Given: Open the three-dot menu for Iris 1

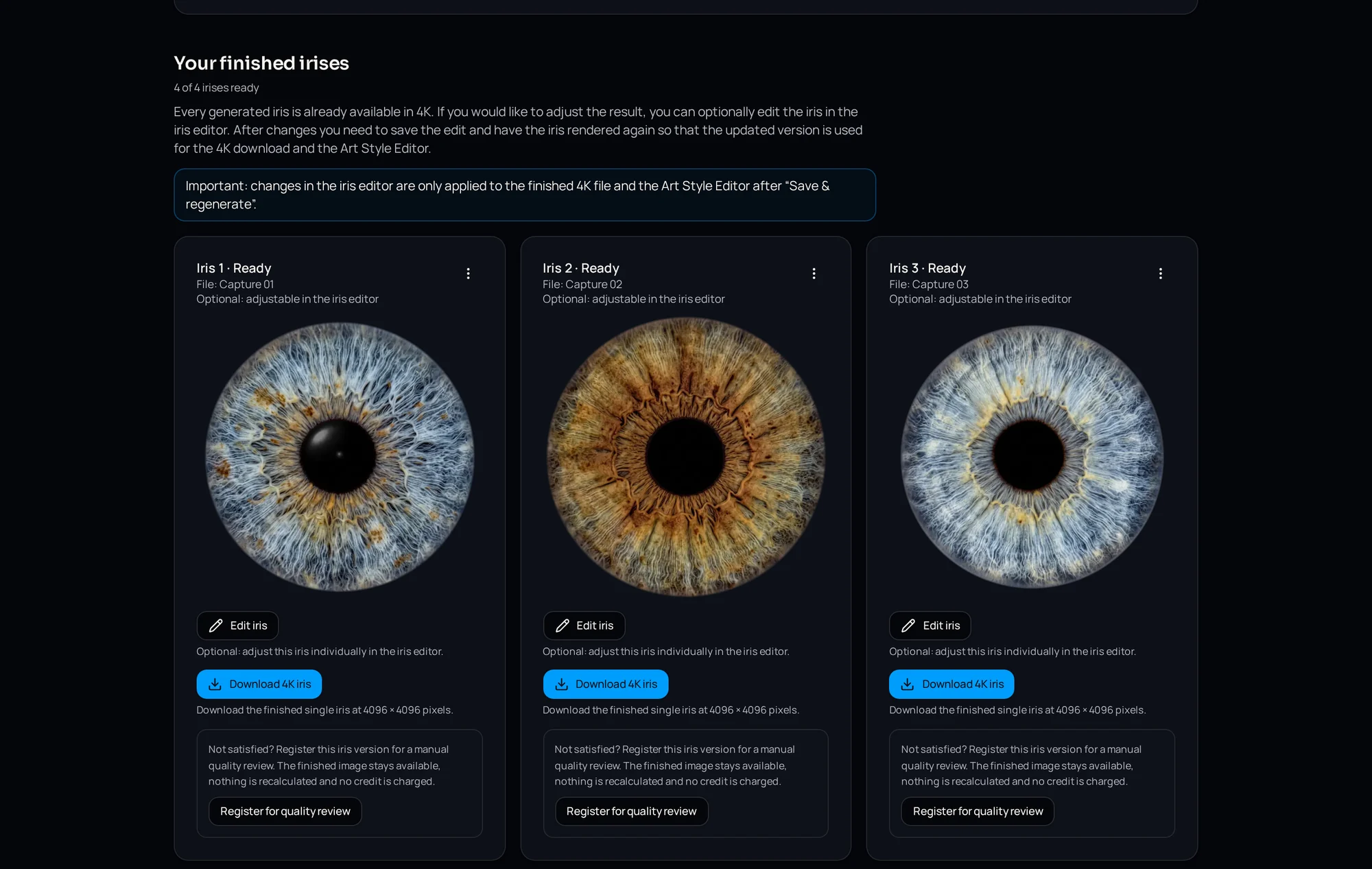Looking at the screenshot, I should coord(468,274).
